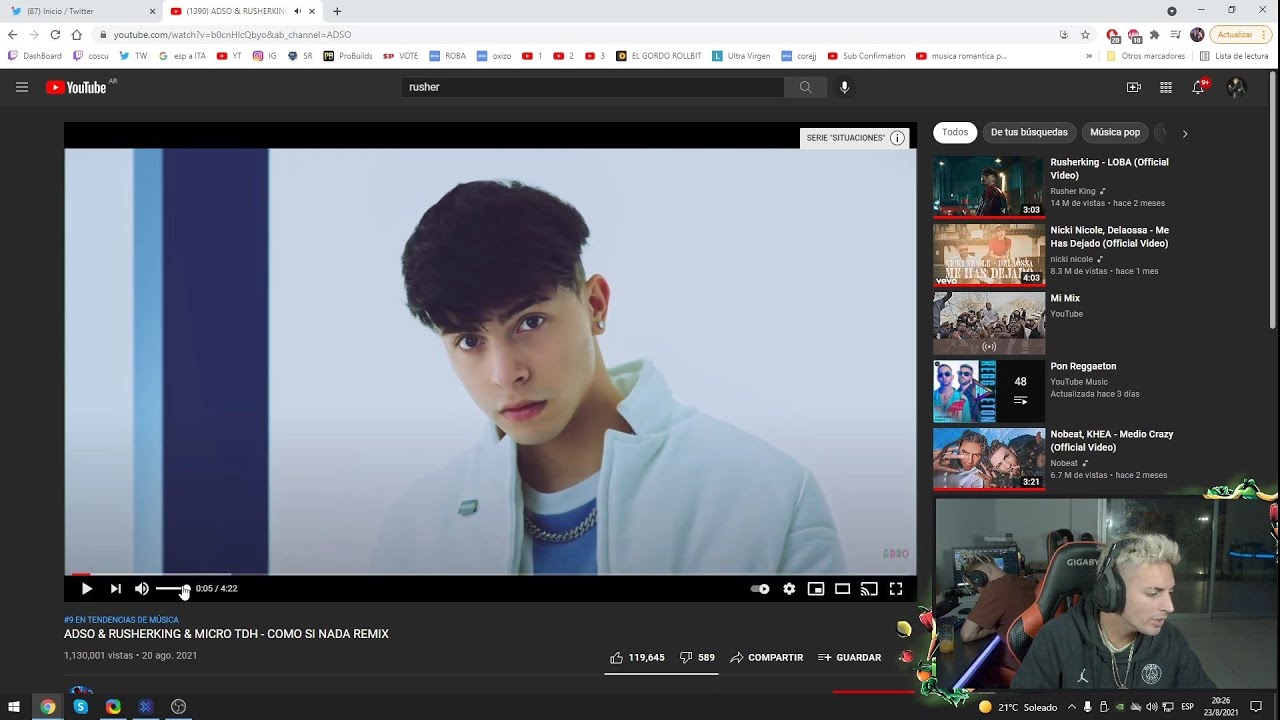
Task: Go back with the browser back arrow
Action: 12,34
